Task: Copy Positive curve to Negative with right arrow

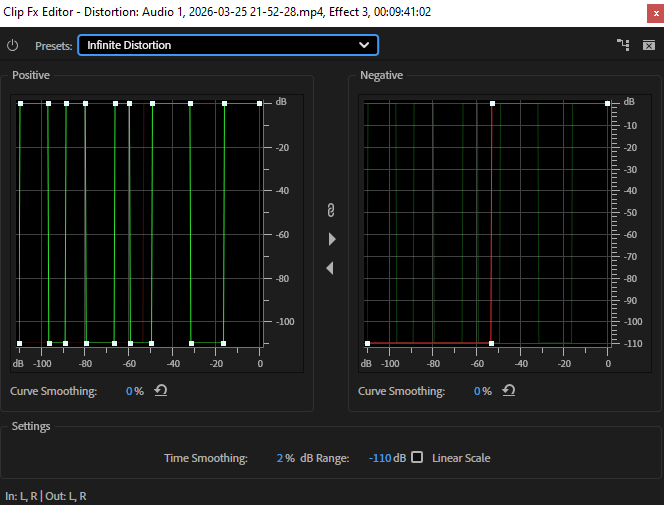Action: pyautogui.click(x=331, y=239)
